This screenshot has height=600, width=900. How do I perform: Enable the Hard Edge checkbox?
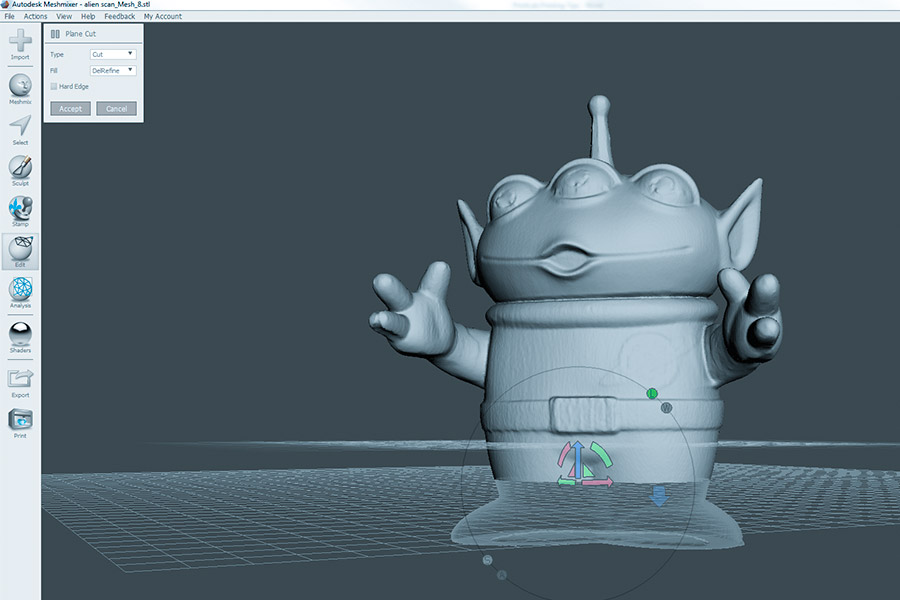tap(54, 87)
